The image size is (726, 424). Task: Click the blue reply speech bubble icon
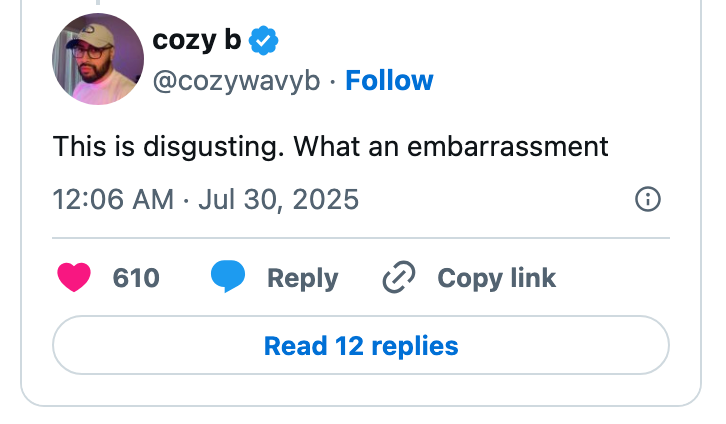point(228,277)
